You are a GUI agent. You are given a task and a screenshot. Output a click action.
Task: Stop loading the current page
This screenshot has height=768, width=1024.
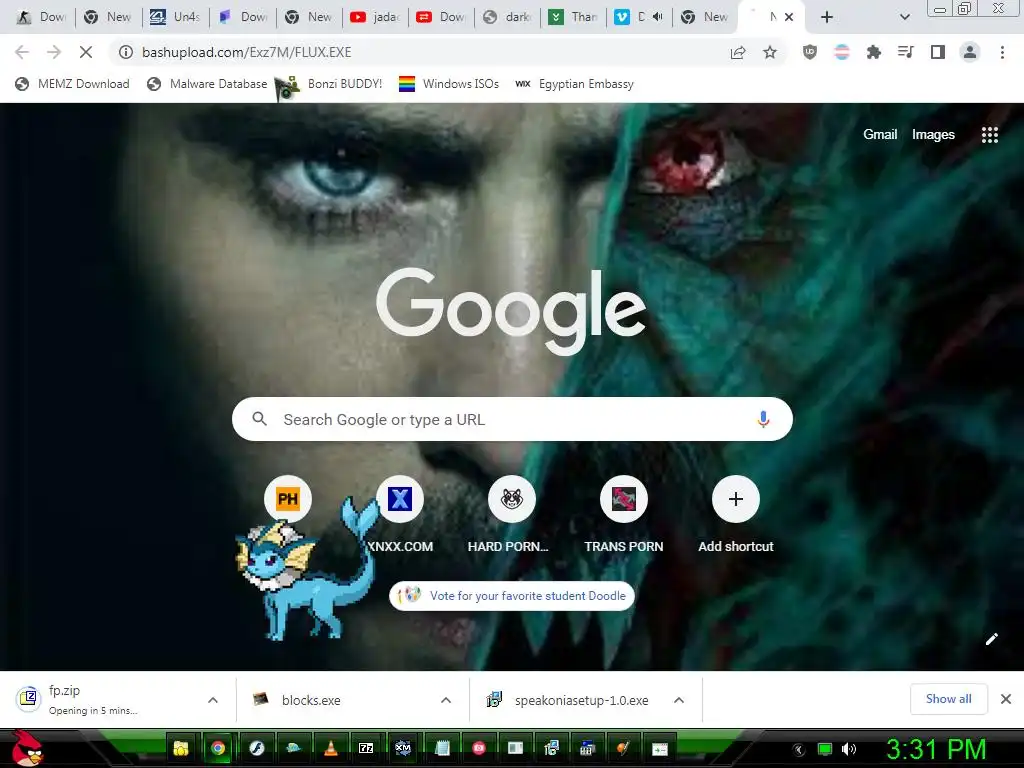[86, 52]
